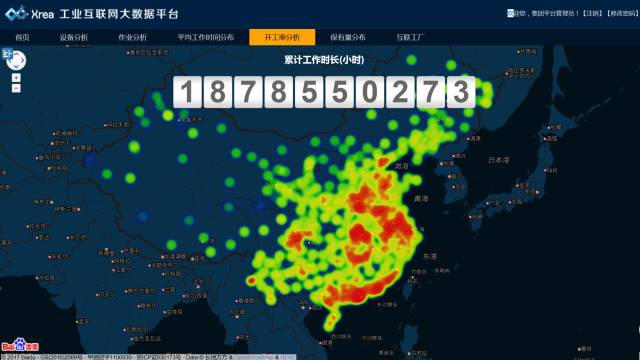The image size is (640, 360).
Task: Open the 保有量分布 tab
Action: pyautogui.click(x=348, y=37)
